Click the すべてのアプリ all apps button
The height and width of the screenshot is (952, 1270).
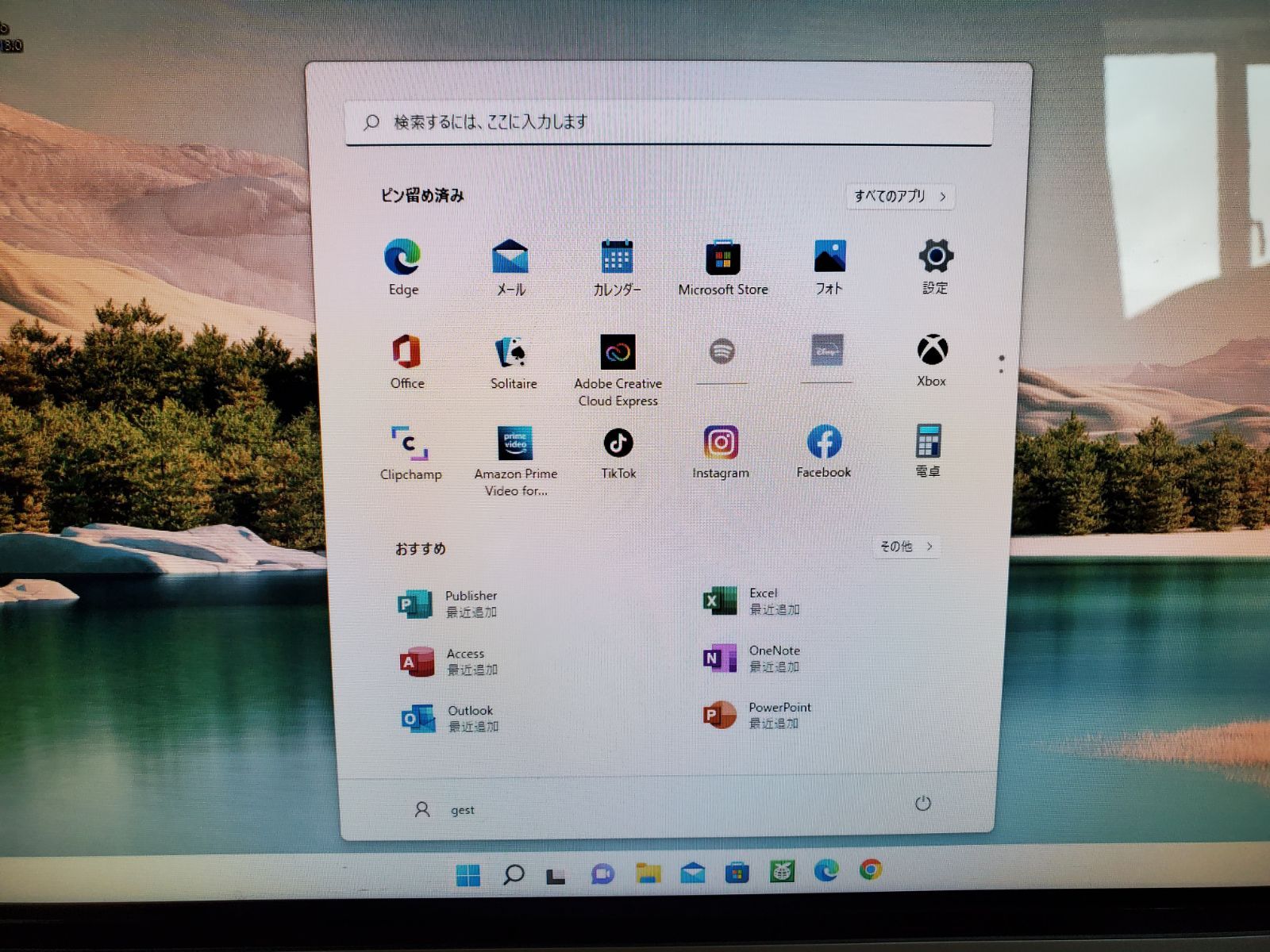point(900,196)
